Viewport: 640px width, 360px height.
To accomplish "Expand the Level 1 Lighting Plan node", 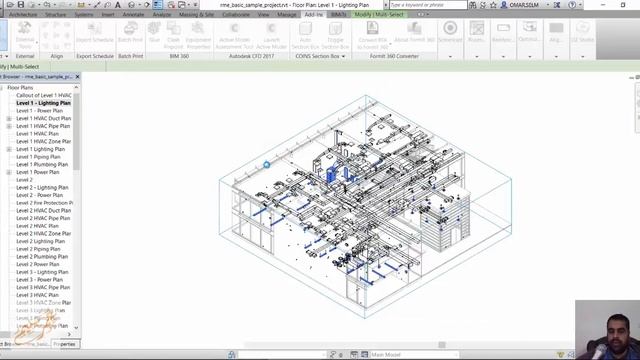I will pyautogui.click(x=9, y=149).
